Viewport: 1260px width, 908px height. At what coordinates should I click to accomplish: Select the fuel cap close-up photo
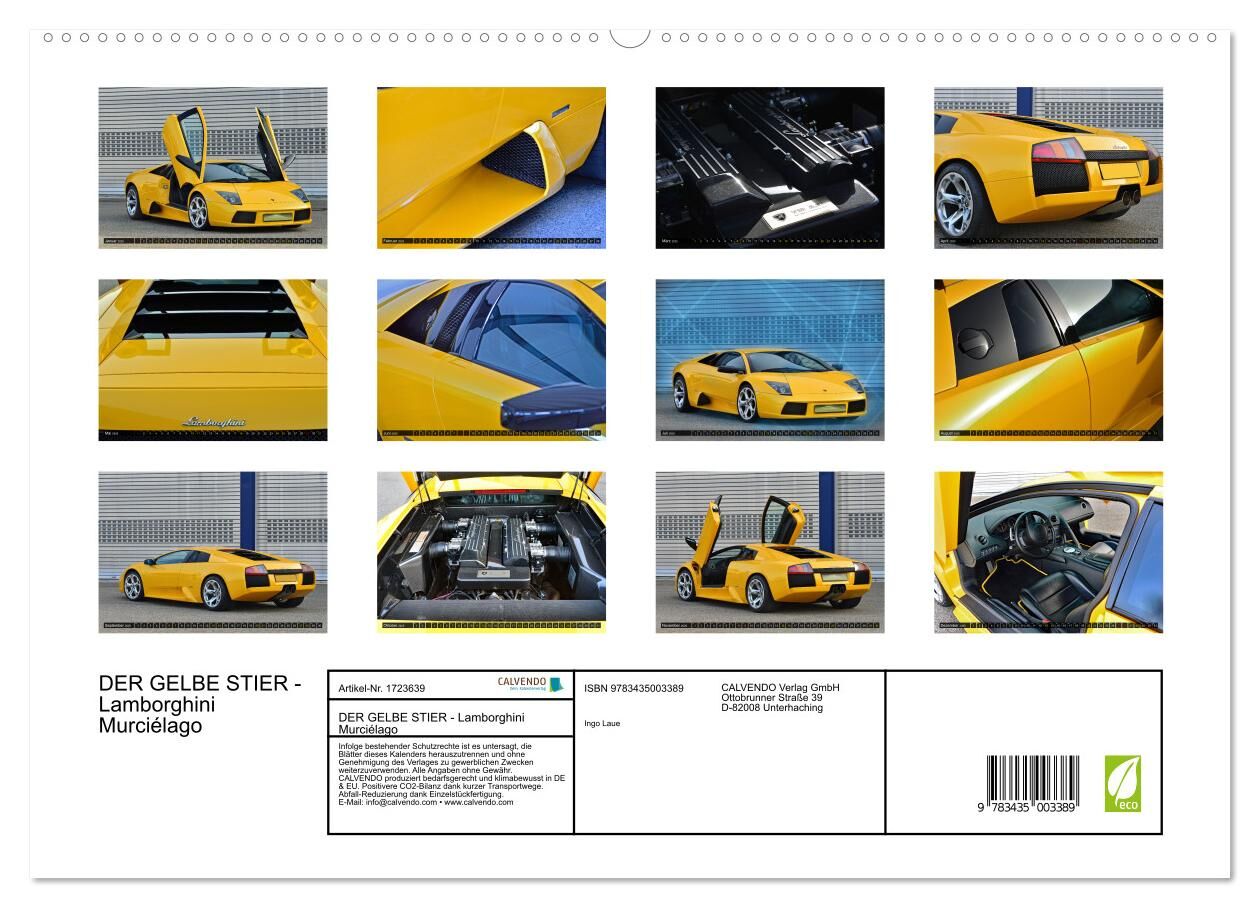1048,359
